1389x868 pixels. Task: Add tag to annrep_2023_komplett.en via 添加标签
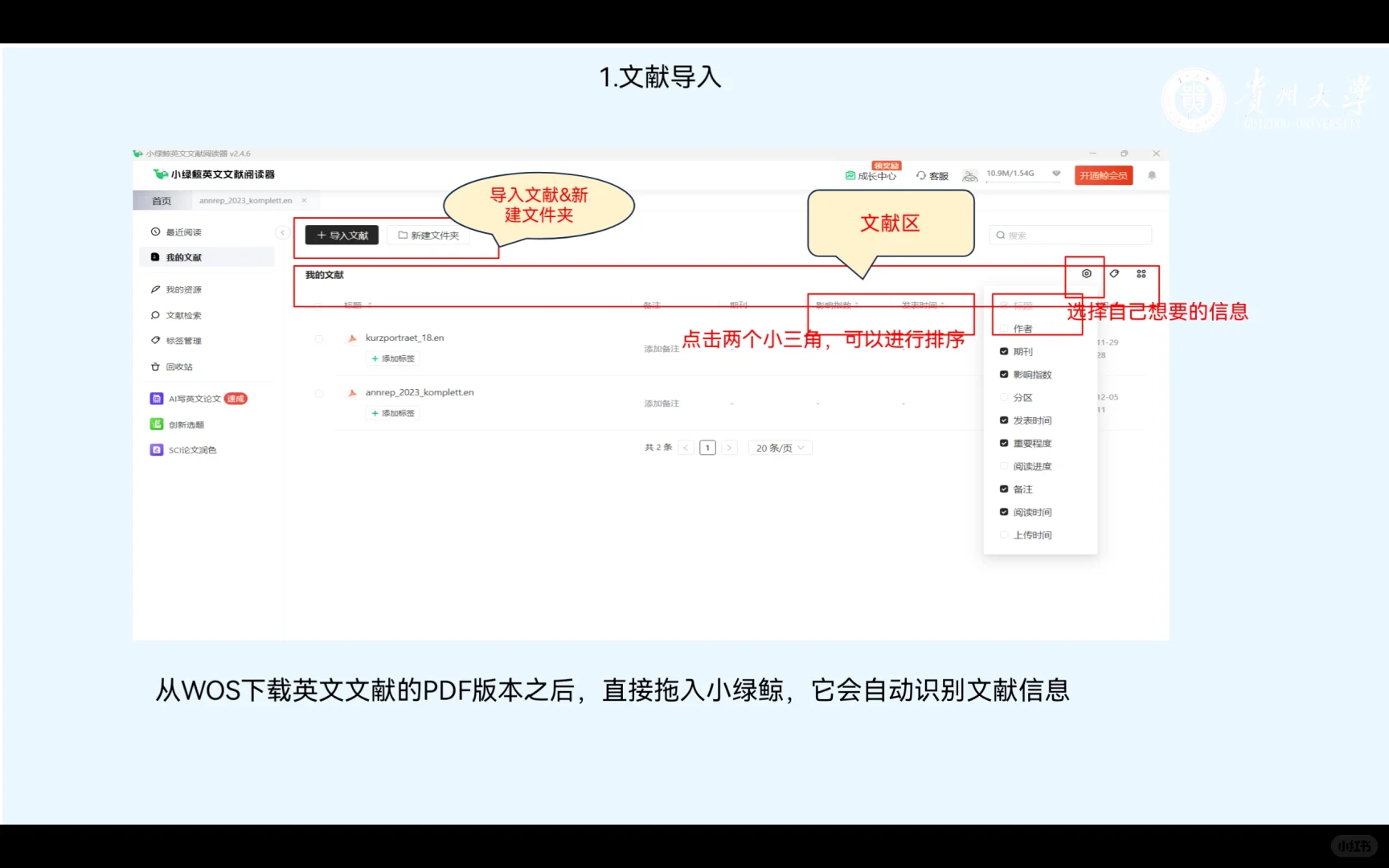(393, 413)
